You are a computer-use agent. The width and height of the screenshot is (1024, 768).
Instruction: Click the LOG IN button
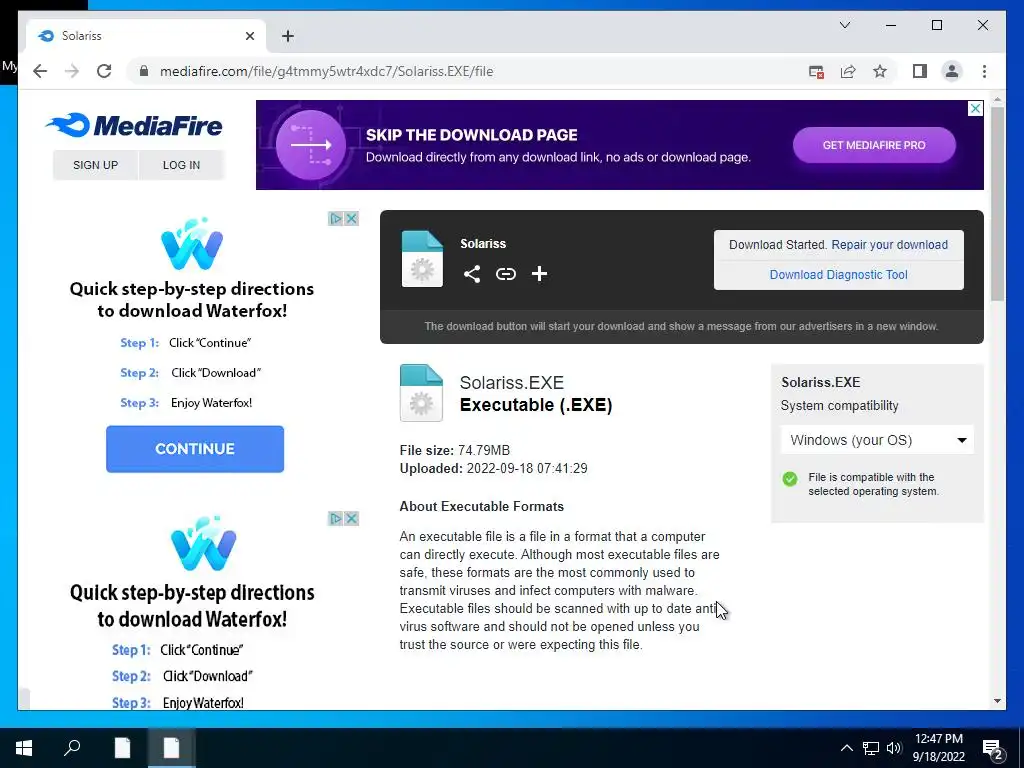tap(182, 165)
